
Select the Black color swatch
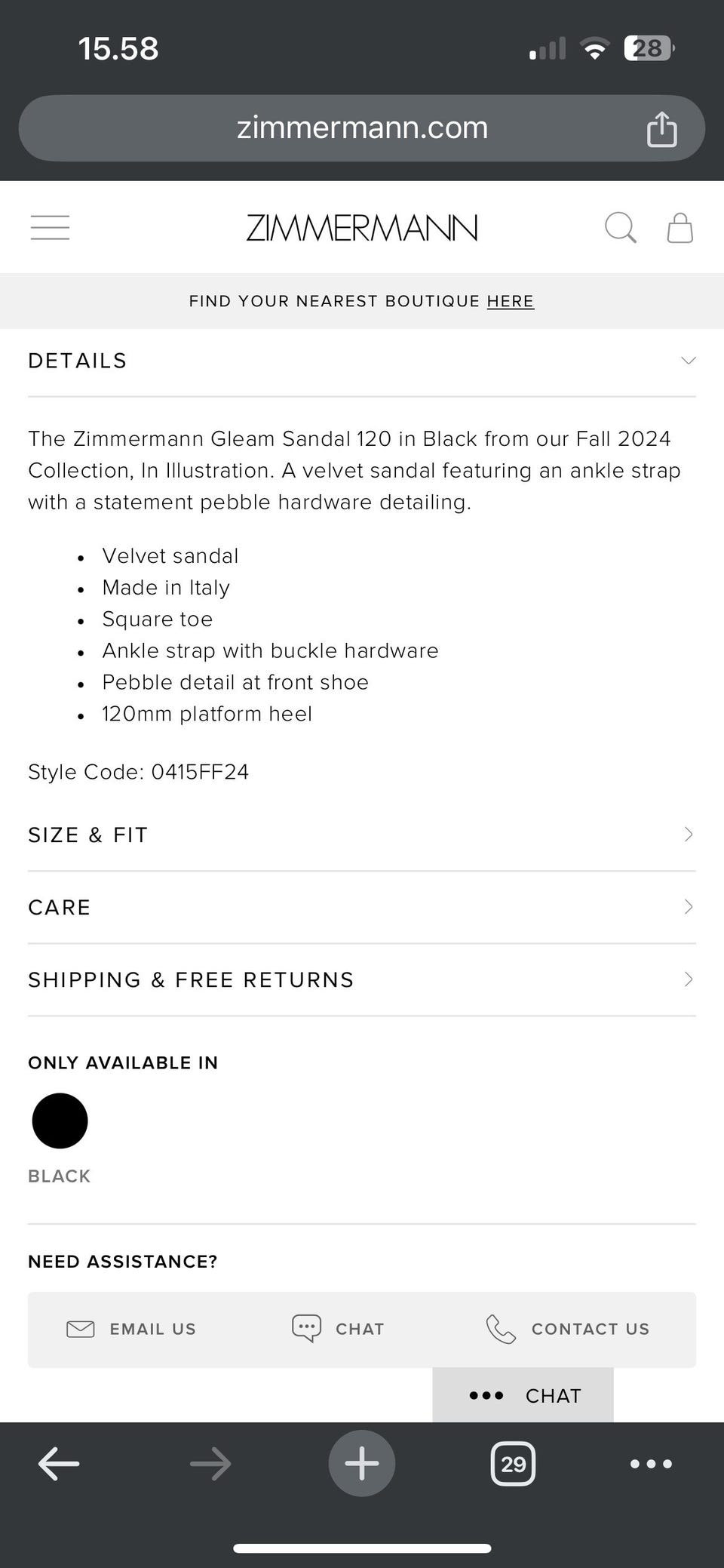pyautogui.click(x=60, y=1121)
